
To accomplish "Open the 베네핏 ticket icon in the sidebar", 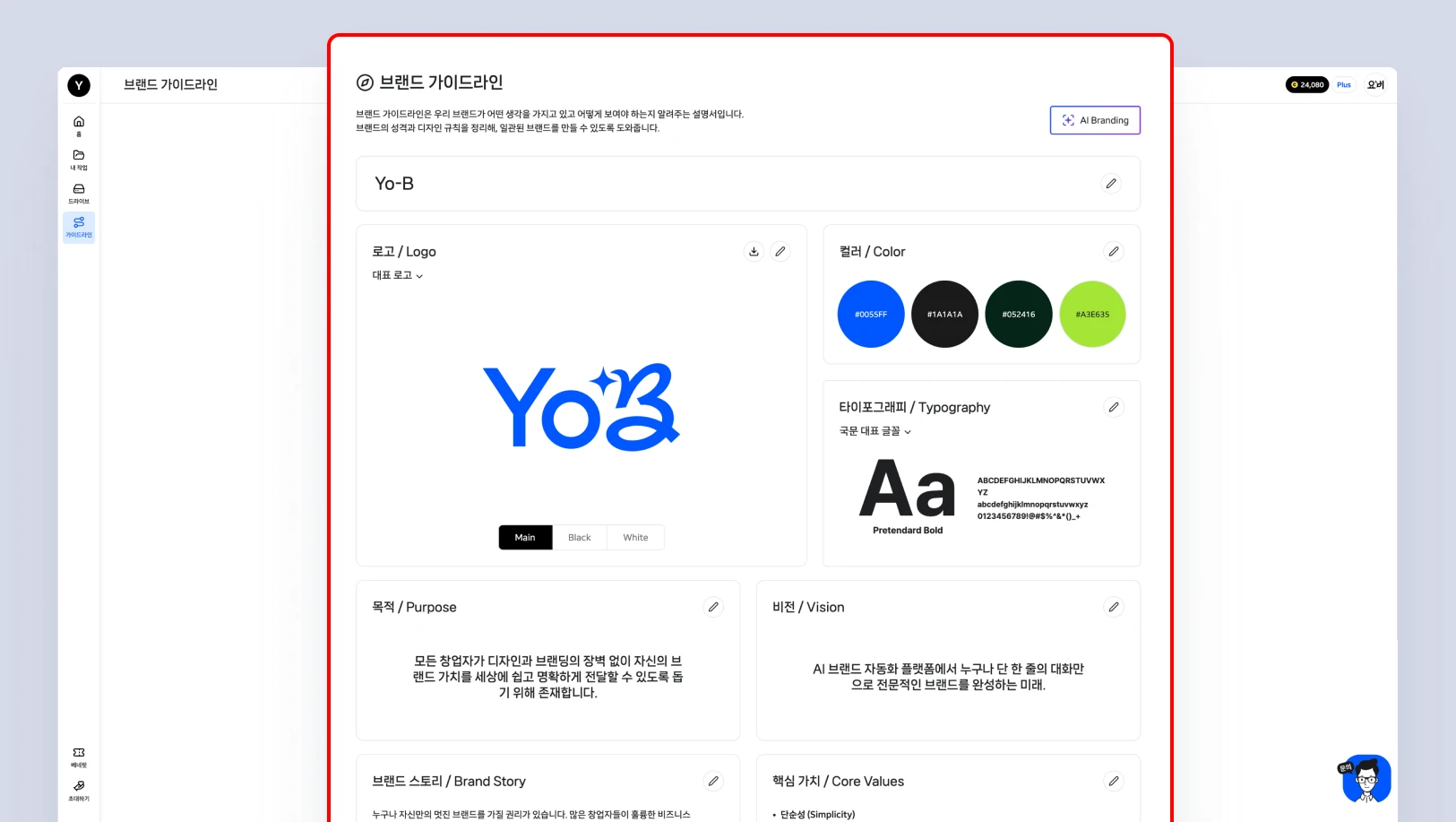I will click(x=79, y=757).
